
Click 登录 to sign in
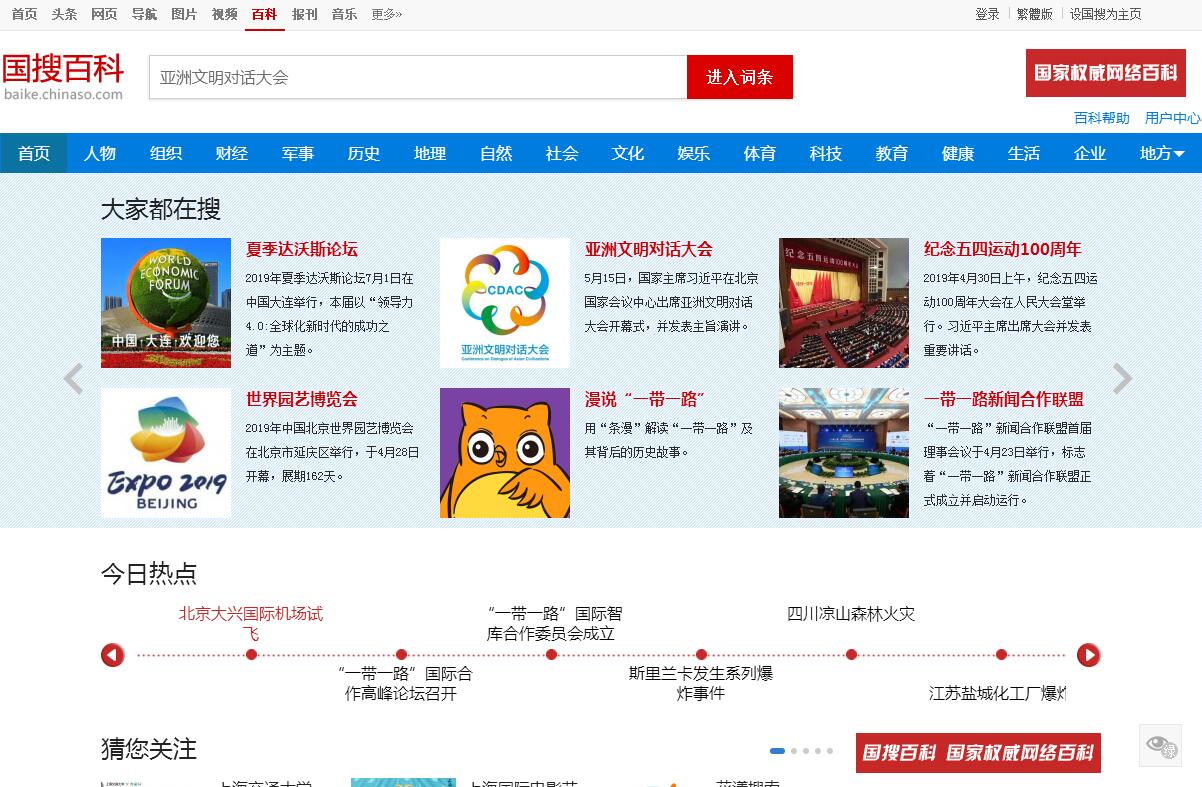tap(987, 14)
